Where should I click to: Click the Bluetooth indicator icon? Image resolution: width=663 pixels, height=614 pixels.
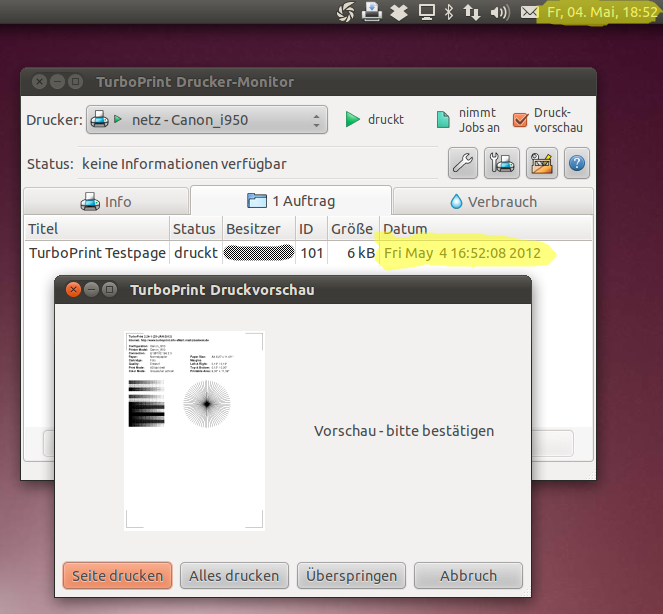pos(449,12)
